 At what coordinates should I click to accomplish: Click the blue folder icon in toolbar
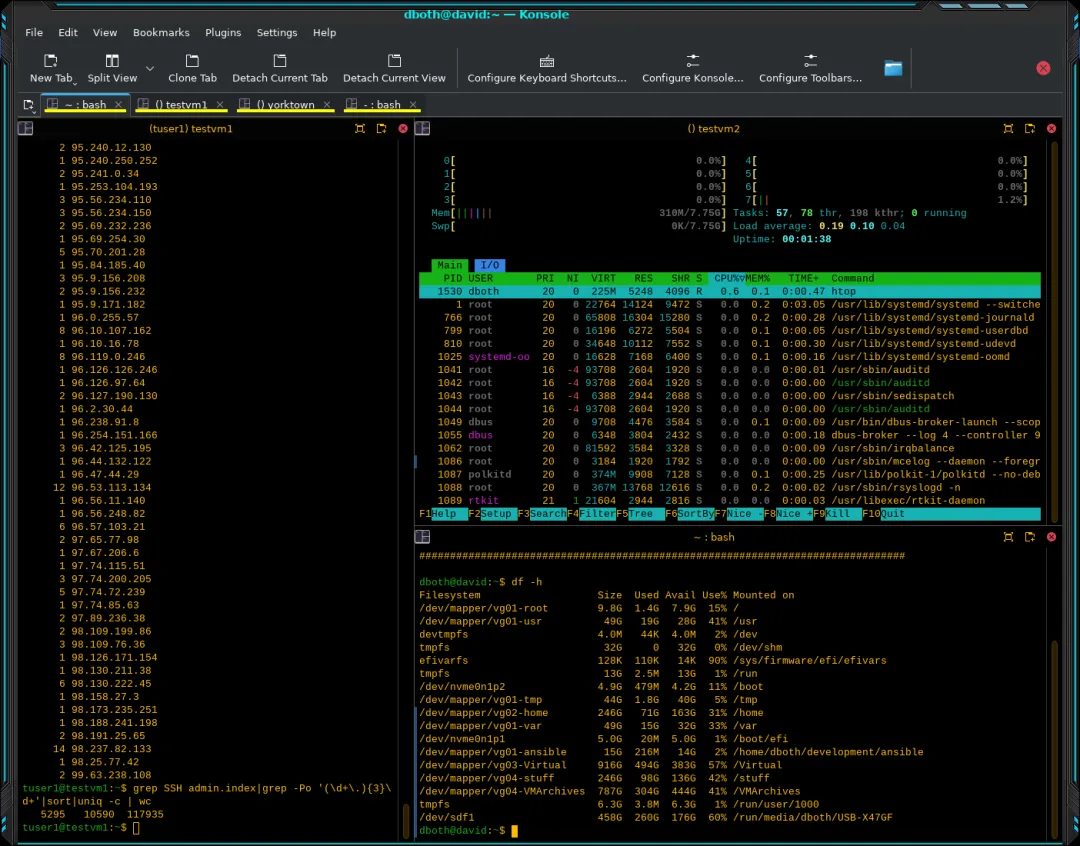(893, 68)
